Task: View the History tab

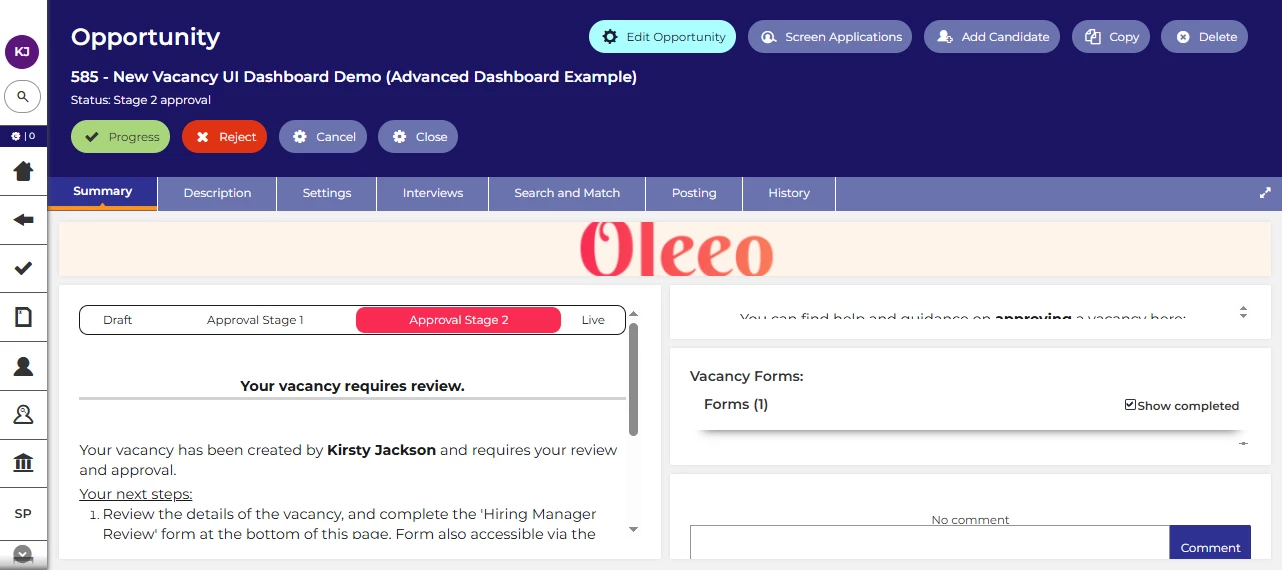Action: pyautogui.click(x=789, y=193)
